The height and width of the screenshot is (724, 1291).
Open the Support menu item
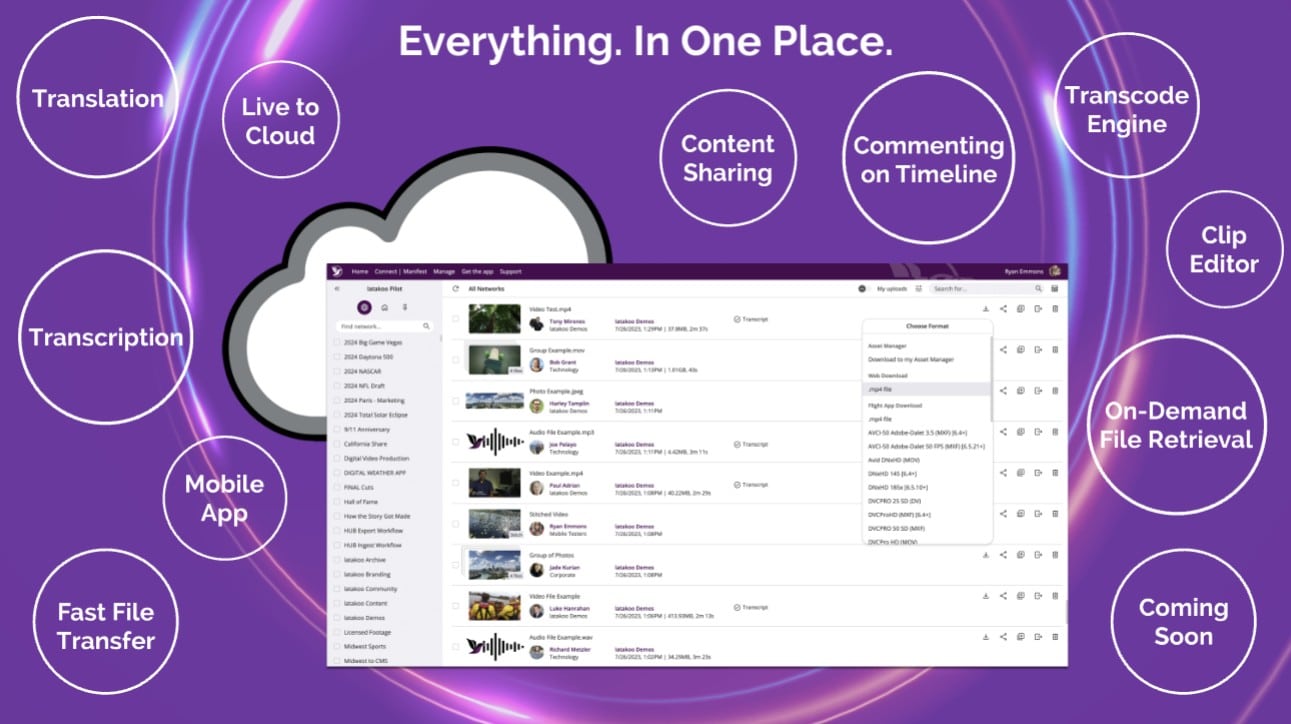click(x=510, y=271)
